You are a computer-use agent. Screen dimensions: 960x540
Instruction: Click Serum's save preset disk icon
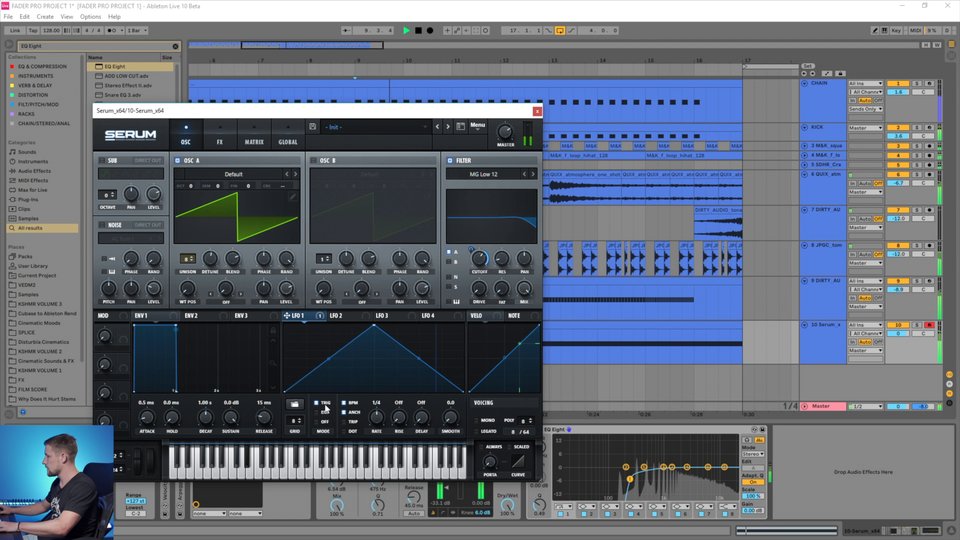(312, 127)
